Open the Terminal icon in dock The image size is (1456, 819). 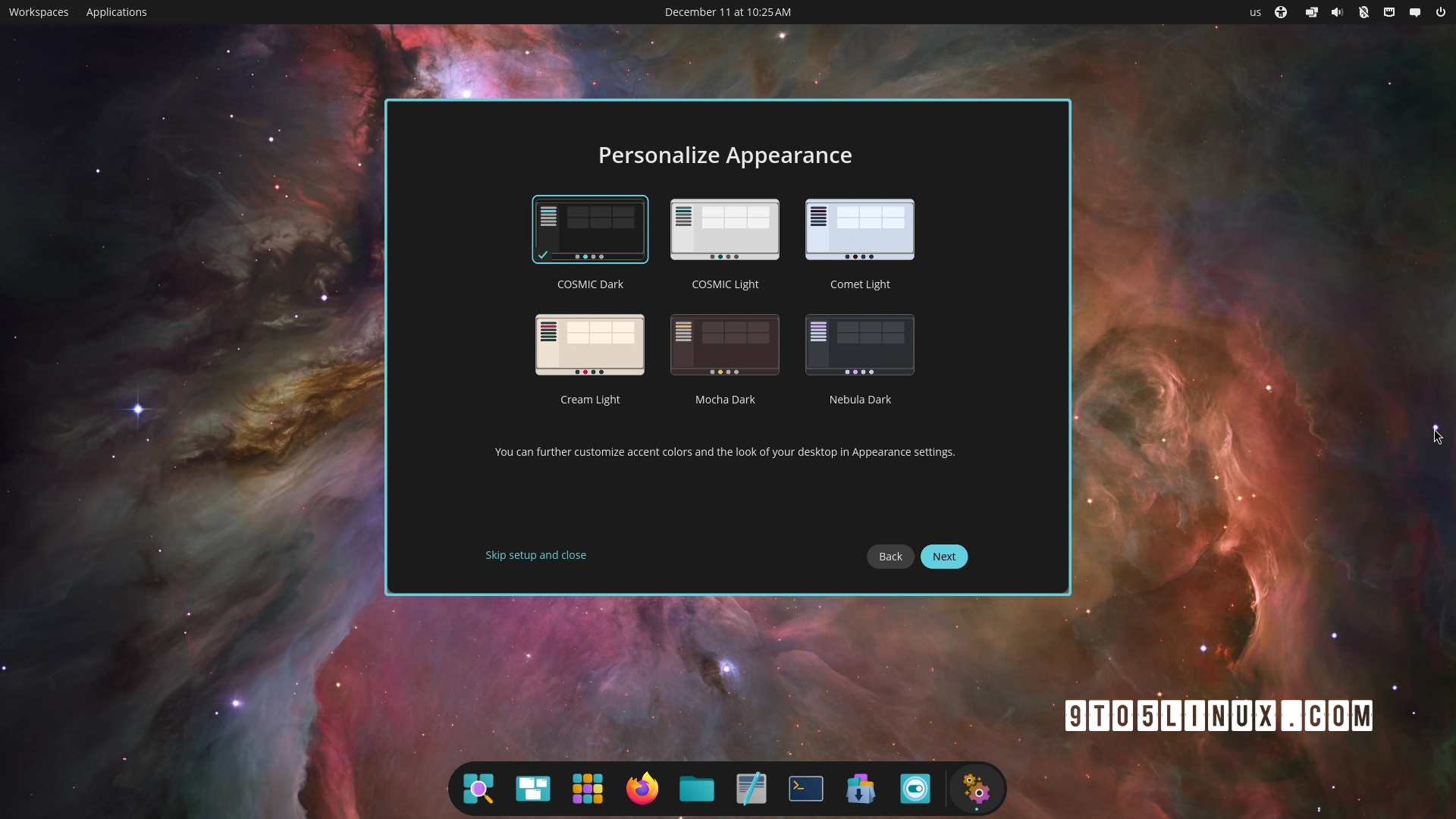(806, 789)
